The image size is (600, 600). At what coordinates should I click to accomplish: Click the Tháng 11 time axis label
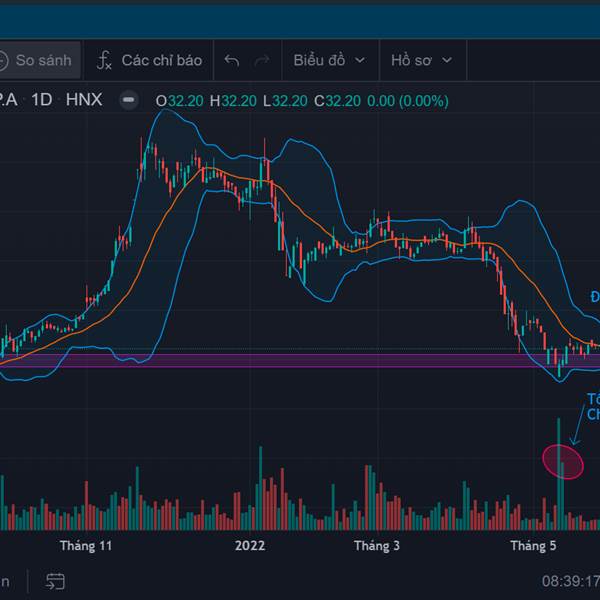click(x=86, y=546)
